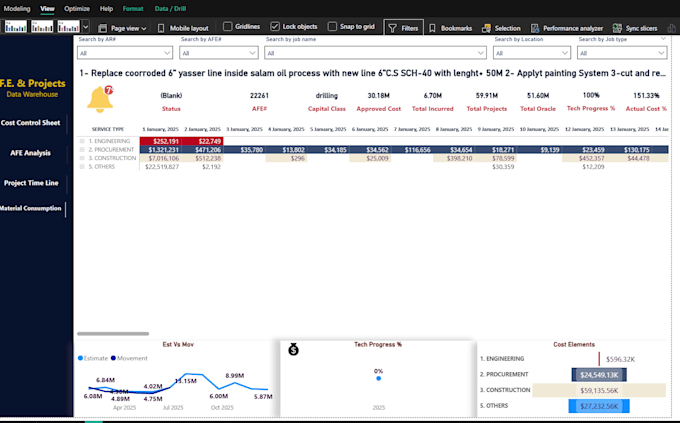680x423 pixels.
Task: Toggle the Lock objects checkbox
Action: point(275,26)
